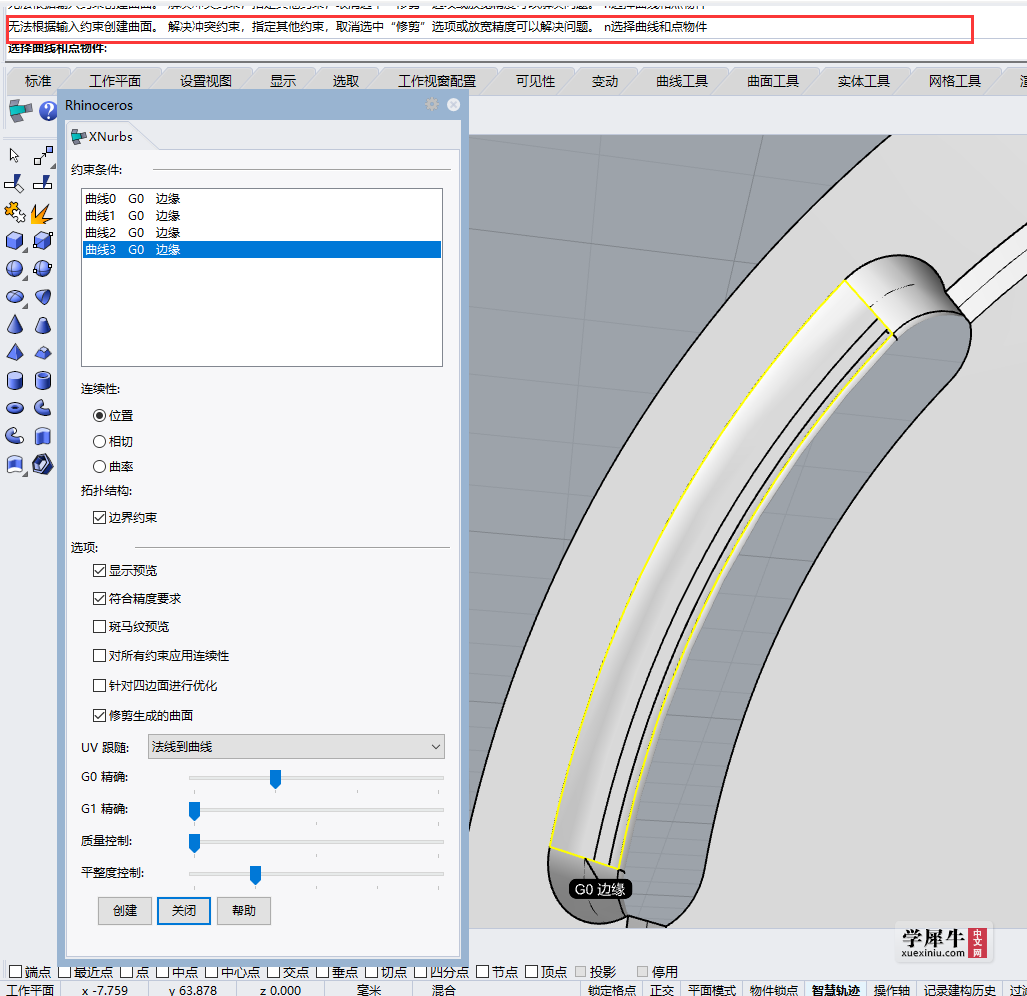Click the XNurbs plugin icon at toolbar top
This screenshot has height=996, width=1027.
[20, 111]
